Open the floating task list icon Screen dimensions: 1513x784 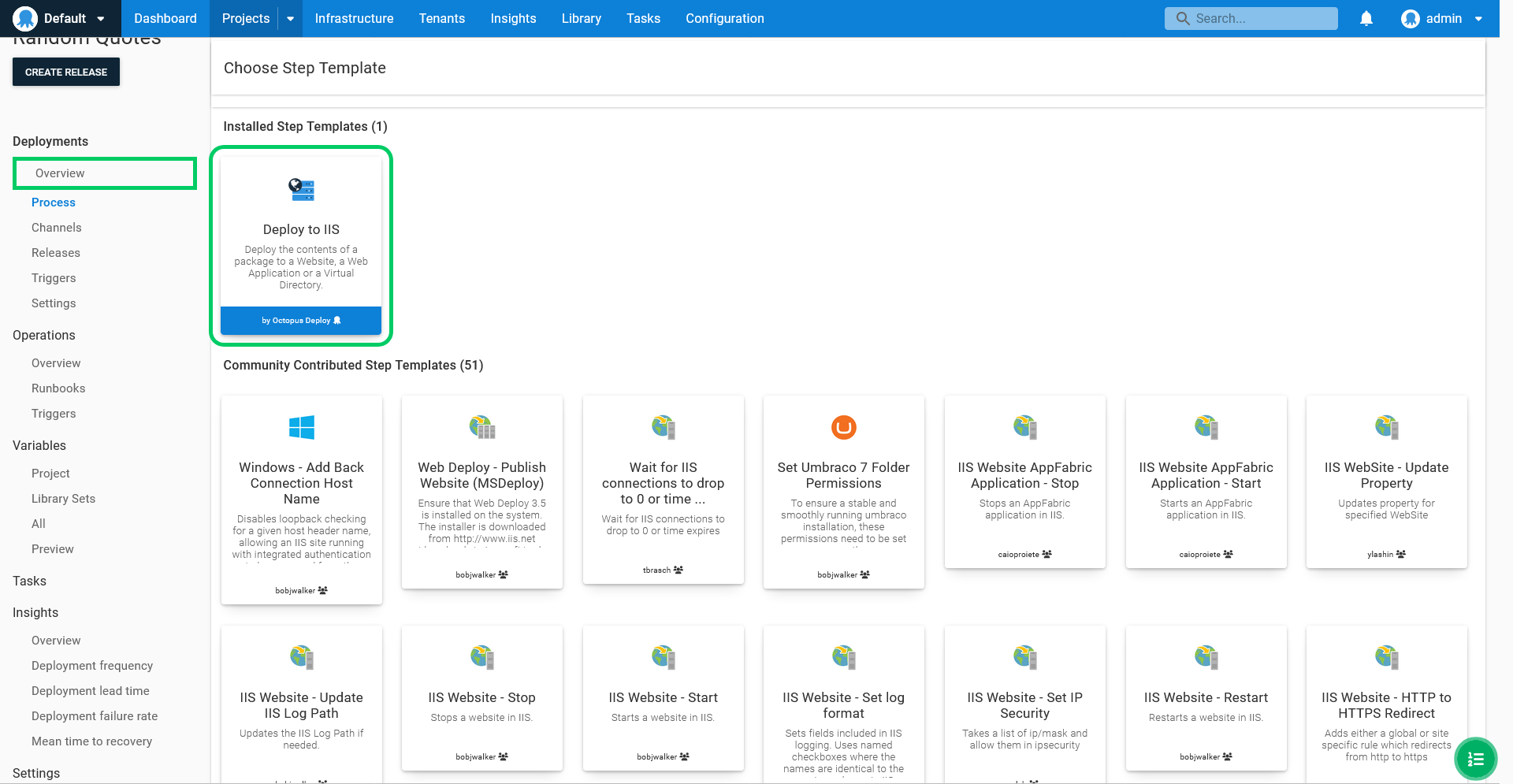point(1475,759)
